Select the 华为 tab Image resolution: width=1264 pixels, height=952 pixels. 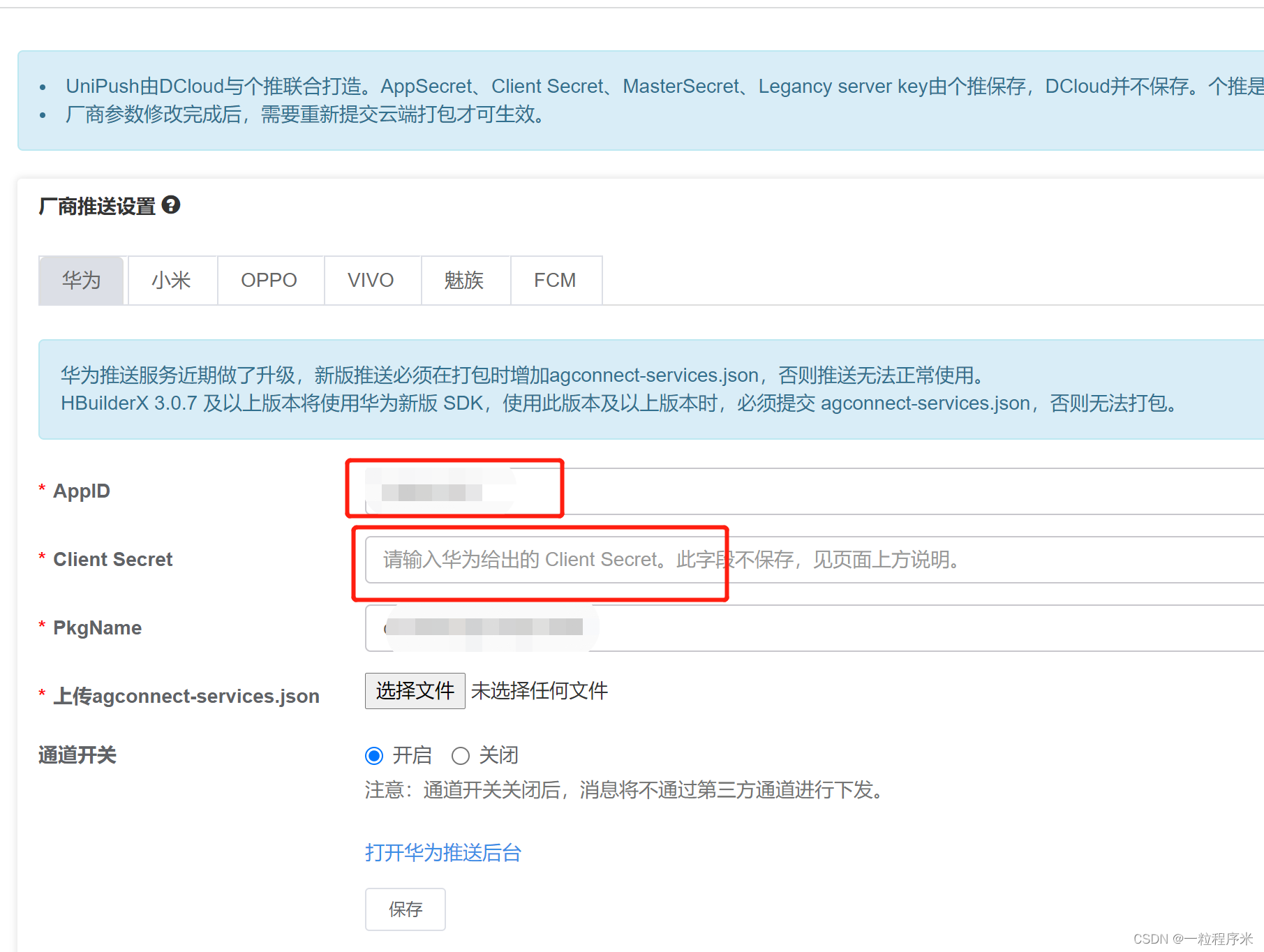pyautogui.click(x=81, y=280)
